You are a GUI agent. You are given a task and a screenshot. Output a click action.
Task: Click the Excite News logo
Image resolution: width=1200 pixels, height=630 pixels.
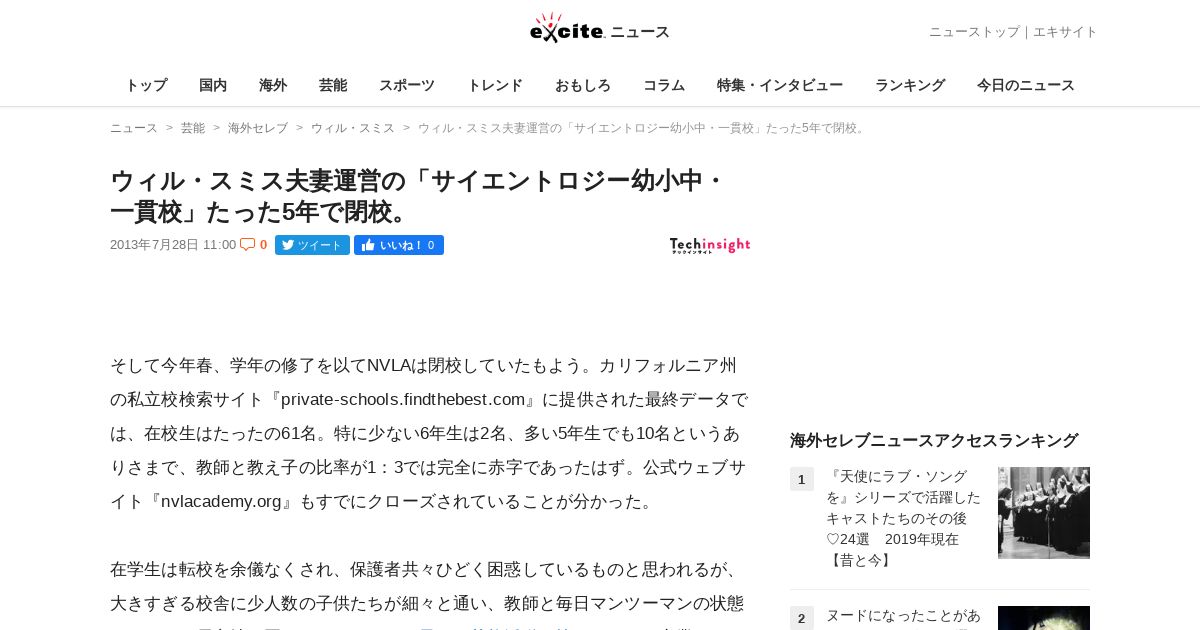(600, 28)
